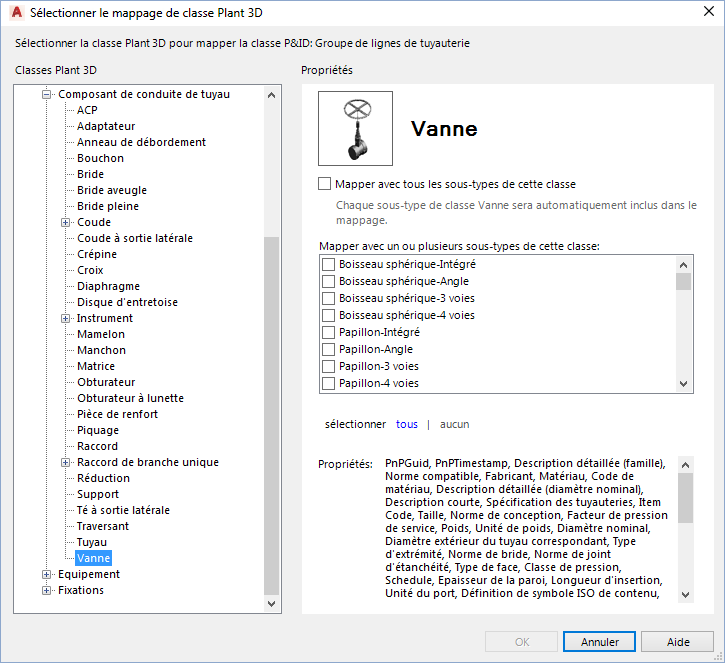Select Support in the class tree
This screenshot has width=725, height=663.
pos(98,494)
